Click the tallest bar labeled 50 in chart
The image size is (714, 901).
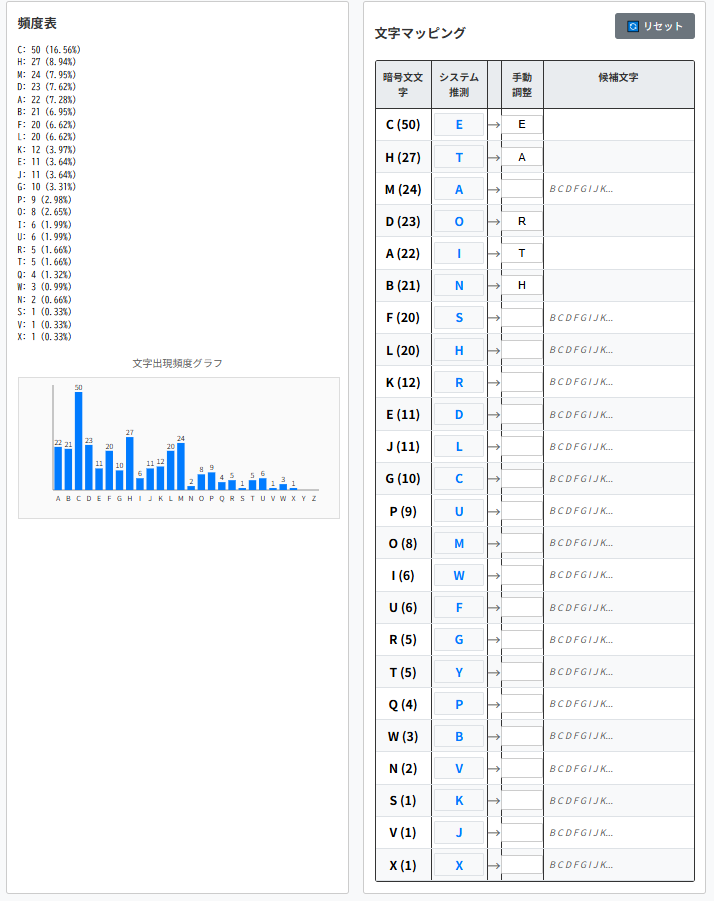coord(79,440)
